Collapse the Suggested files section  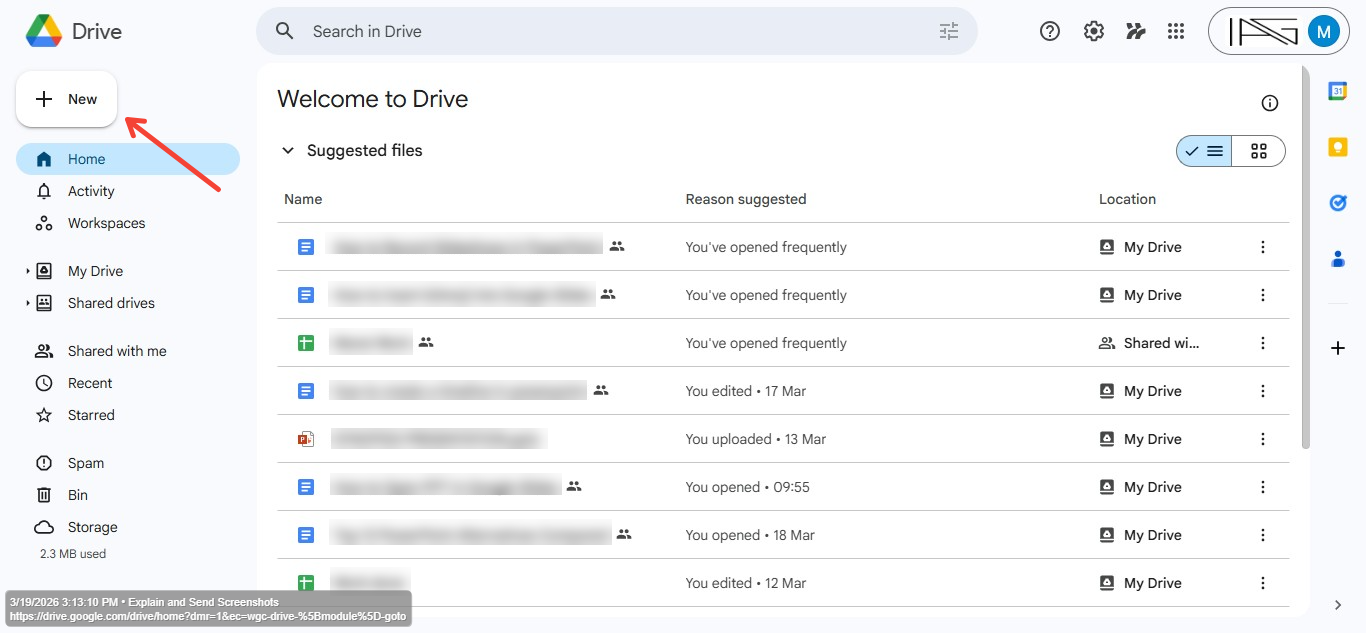(288, 151)
